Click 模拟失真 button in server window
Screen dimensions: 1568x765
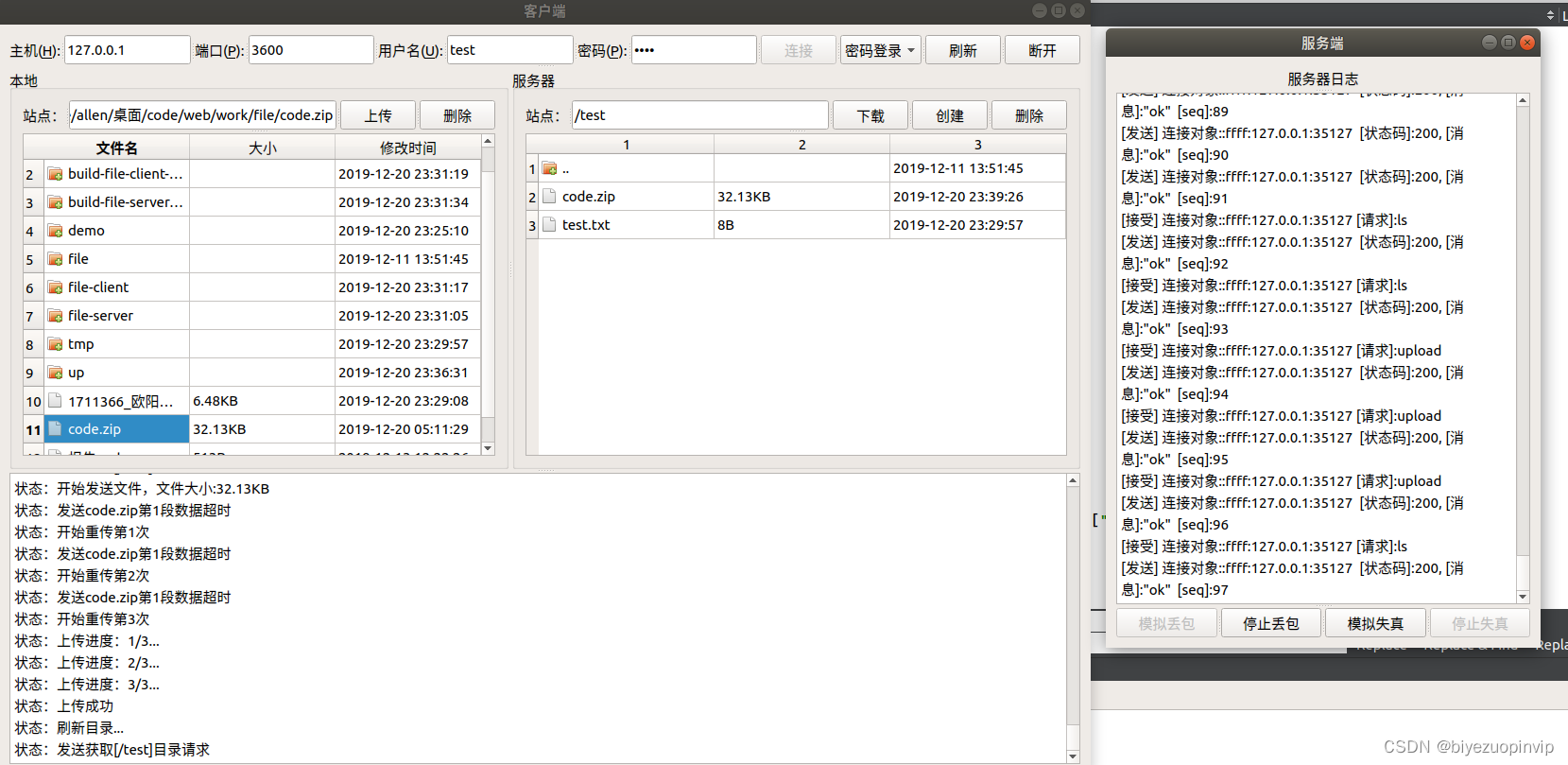click(1375, 623)
